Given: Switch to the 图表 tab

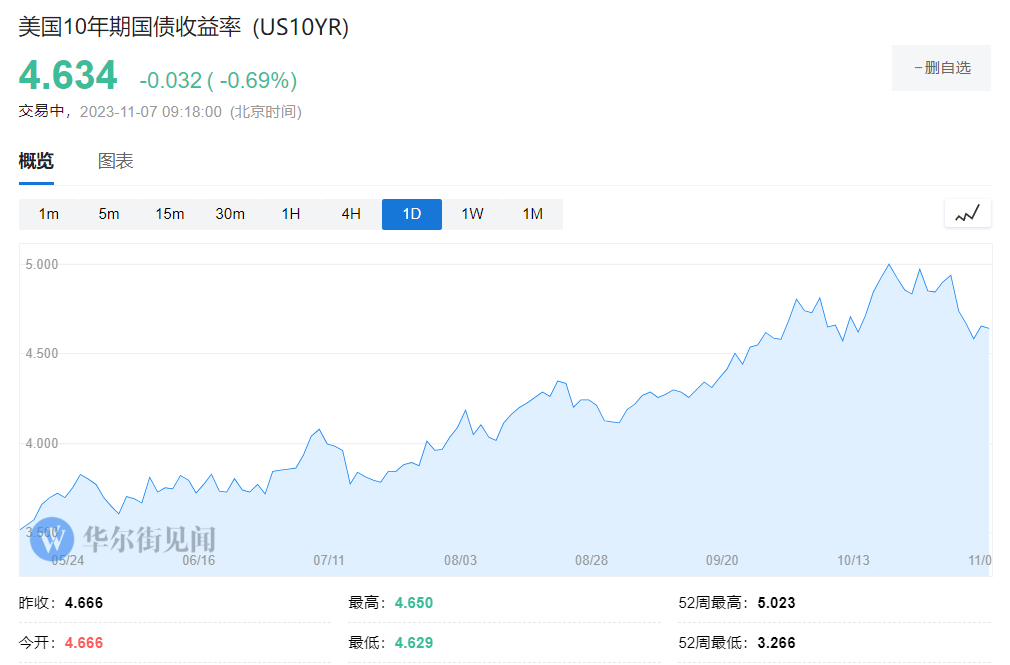Looking at the screenshot, I should tap(116, 161).
